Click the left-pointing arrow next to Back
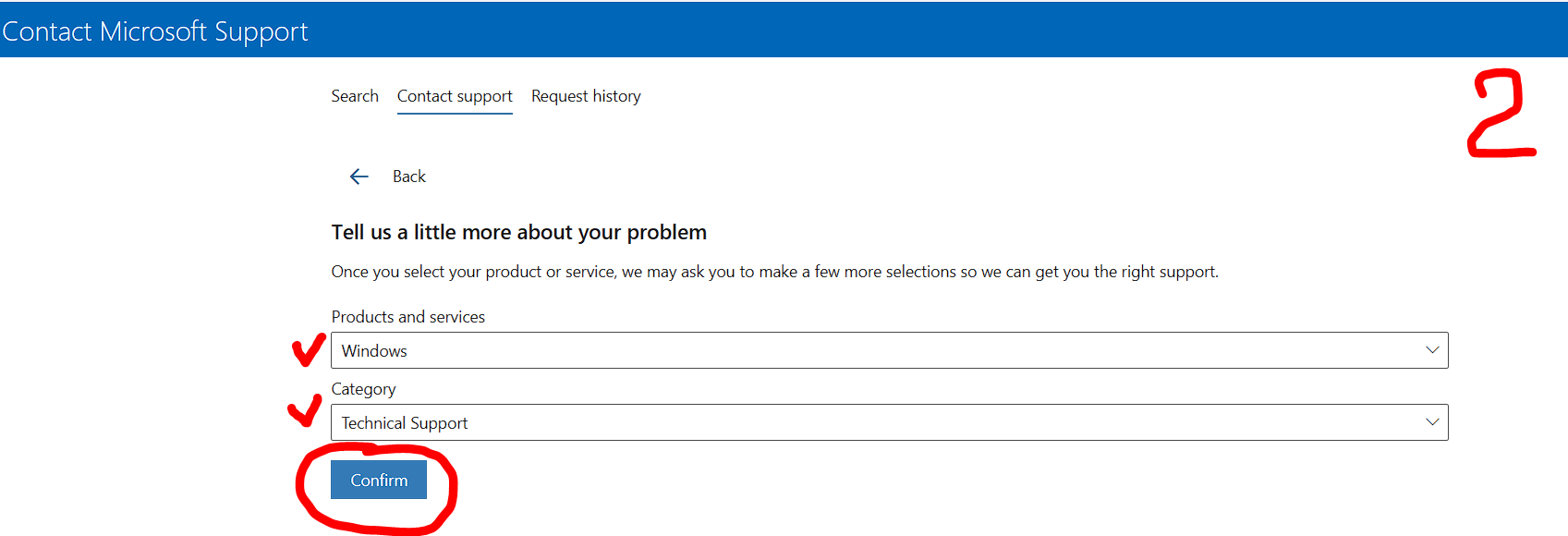1568x536 pixels. pyautogui.click(x=359, y=176)
